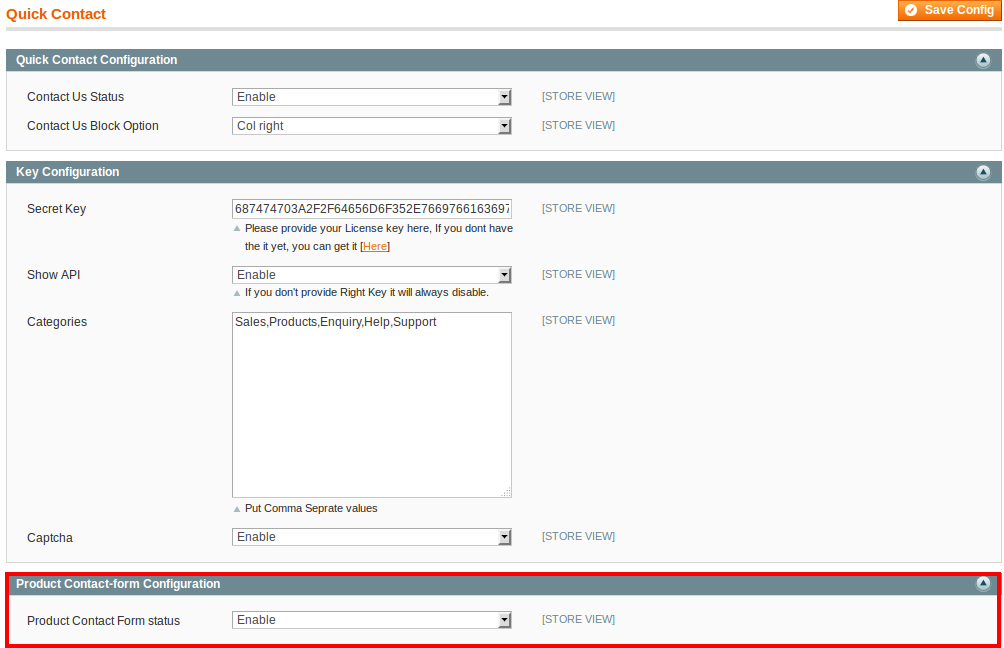Click the Save Config button

(x=948, y=10)
